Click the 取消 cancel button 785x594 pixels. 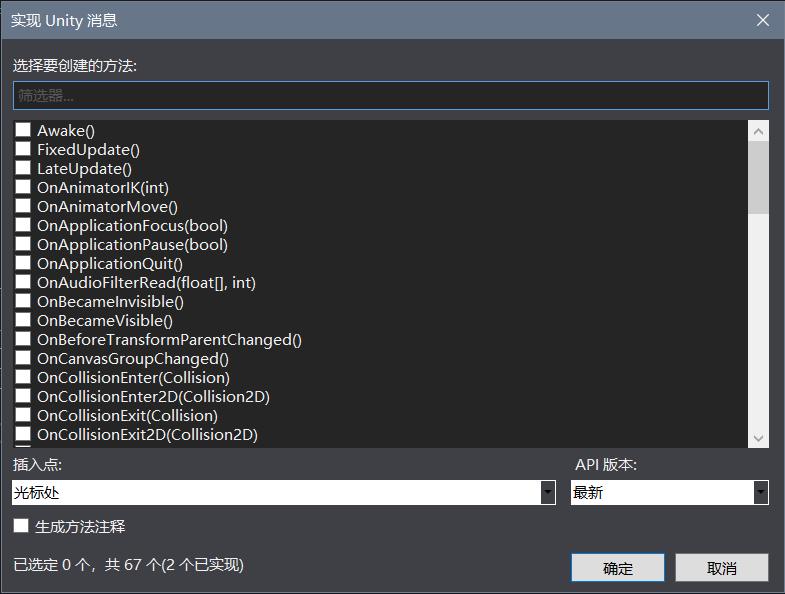[x=721, y=568]
